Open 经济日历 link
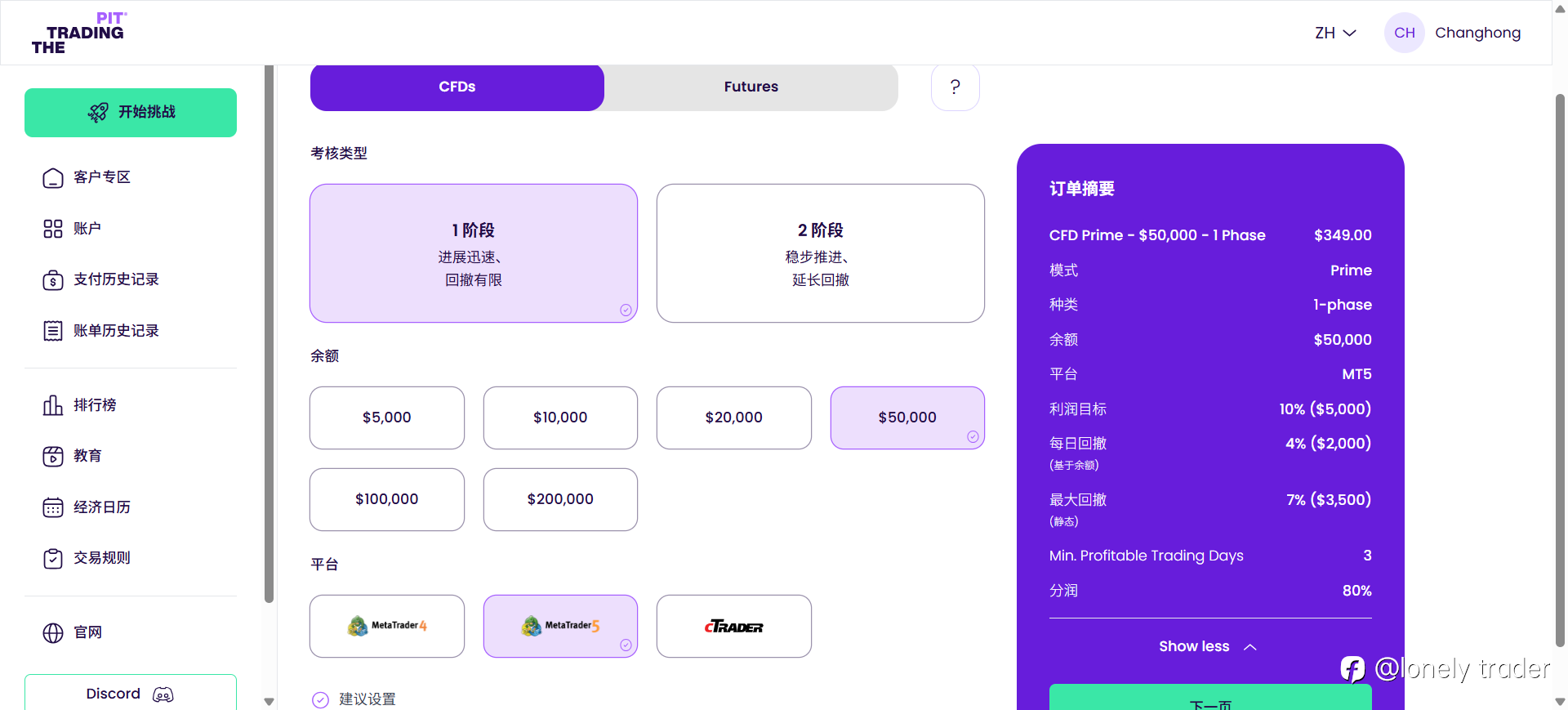Viewport: 1568px width, 710px height. 102,507
